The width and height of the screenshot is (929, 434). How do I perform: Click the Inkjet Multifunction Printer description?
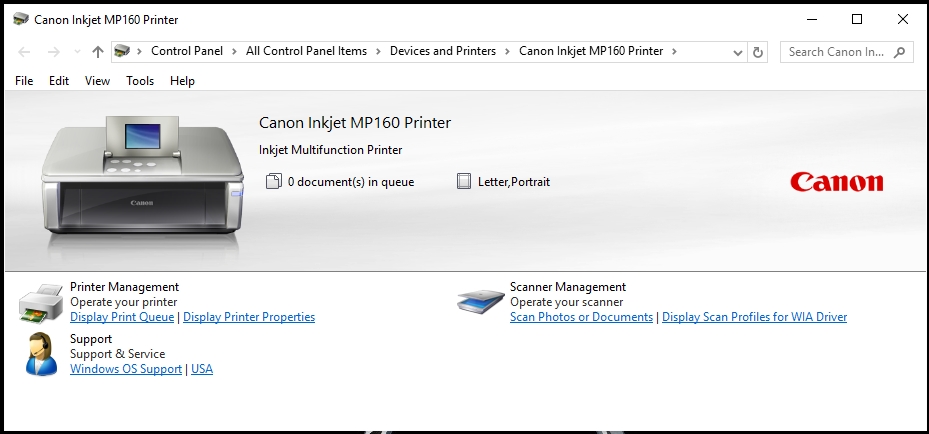tap(331, 150)
